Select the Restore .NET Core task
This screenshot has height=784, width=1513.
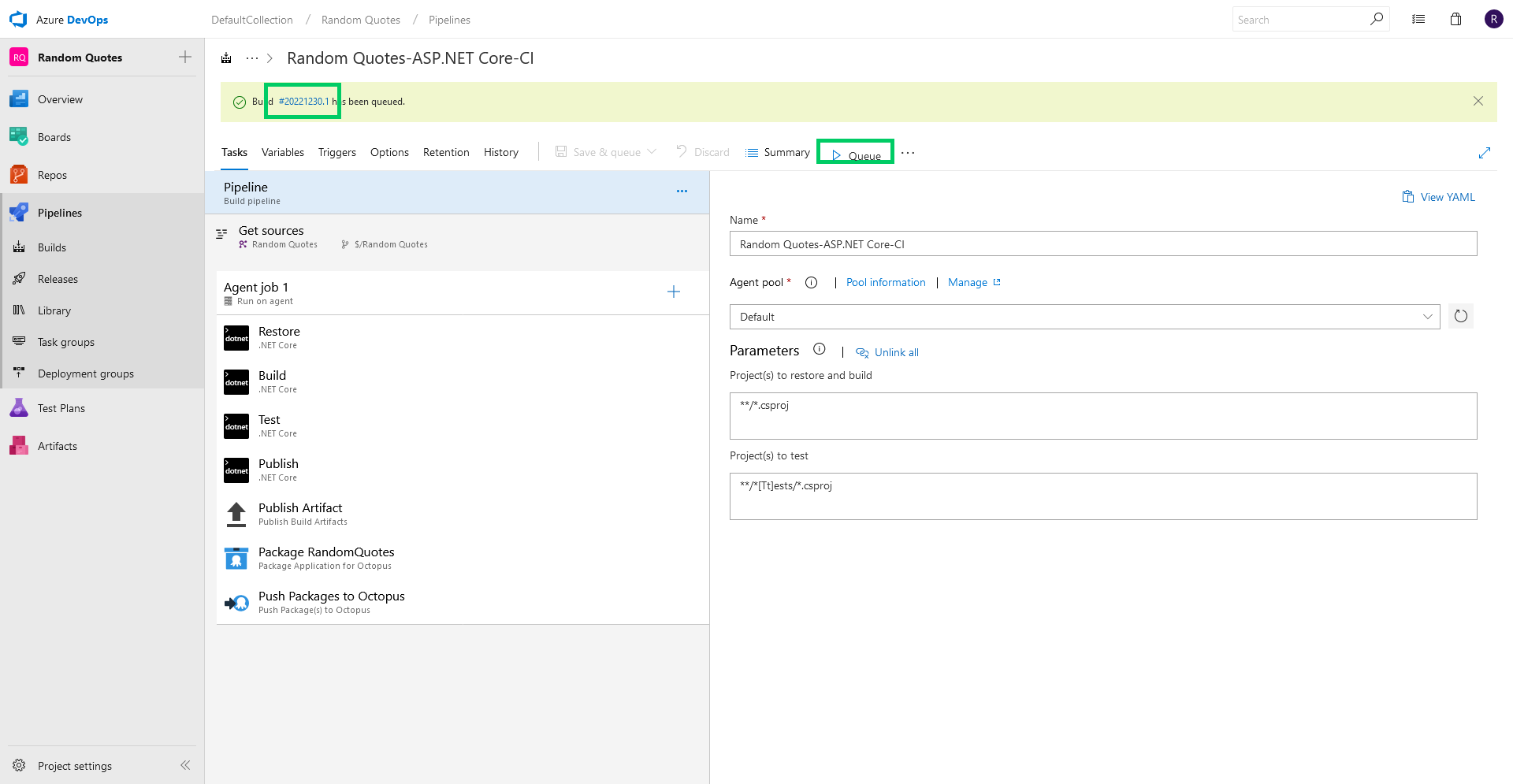pos(463,337)
